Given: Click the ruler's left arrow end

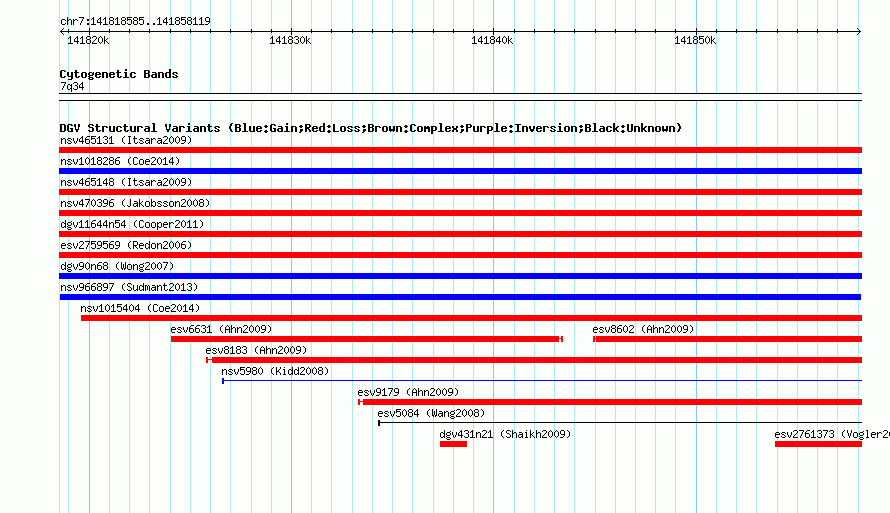Looking at the screenshot, I should coord(62,31).
